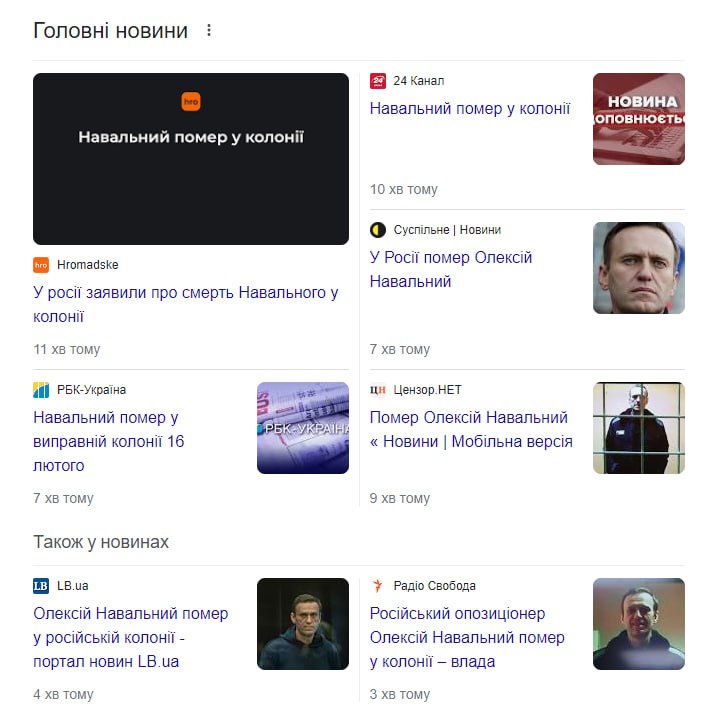Open LB.ua headline about російській колонії
727x715 pixels.
point(131,638)
